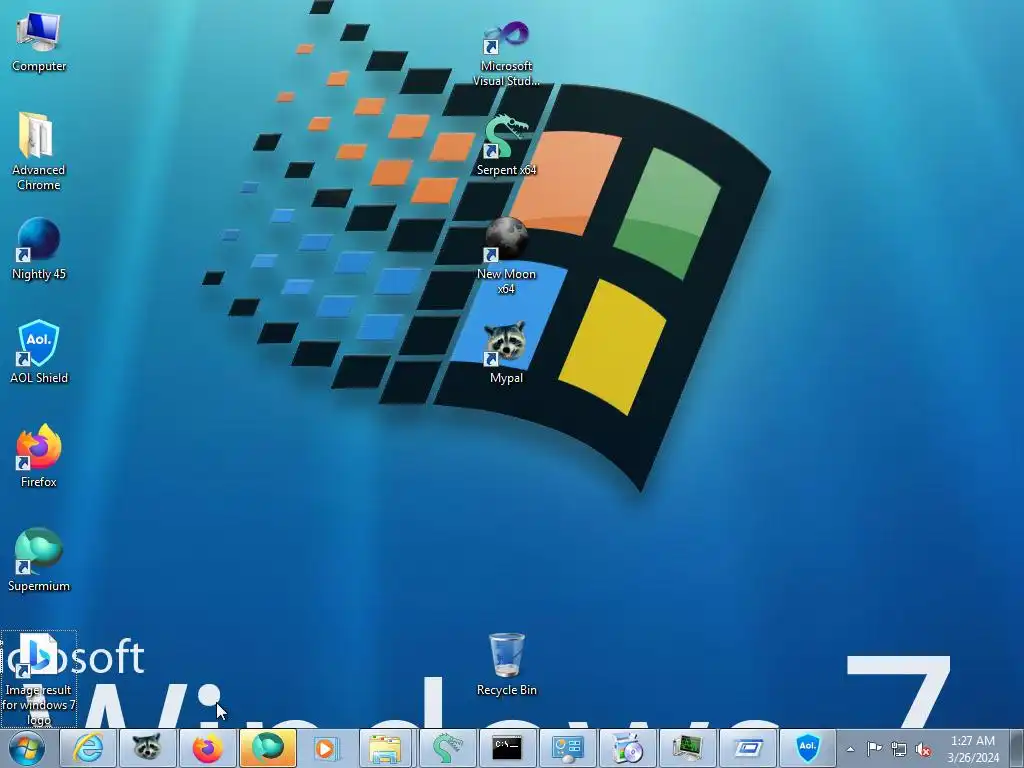Open the green monitor taskbar icon
The height and width of the screenshot is (768, 1024).
click(x=688, y=748)
